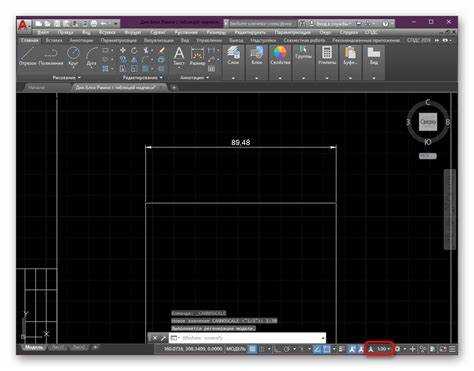Image resolution: width=474 pixels, height=371 pixels.
Task: Select the Дуга arc tool
Action: click(91, 56)
